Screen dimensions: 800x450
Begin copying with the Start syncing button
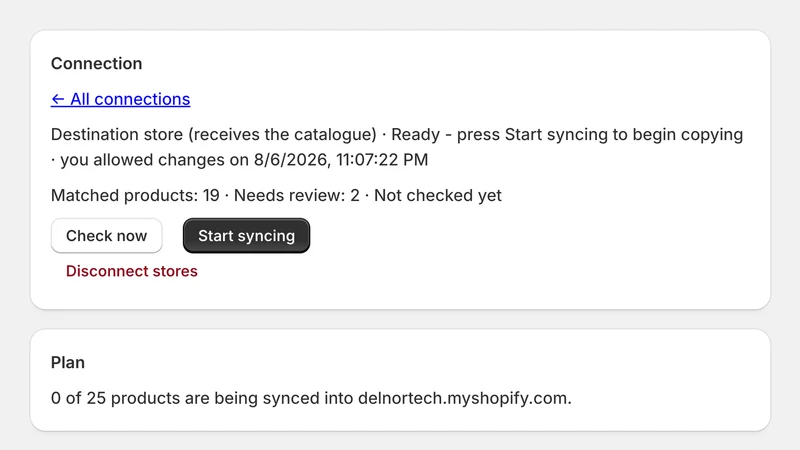point(246,236)
